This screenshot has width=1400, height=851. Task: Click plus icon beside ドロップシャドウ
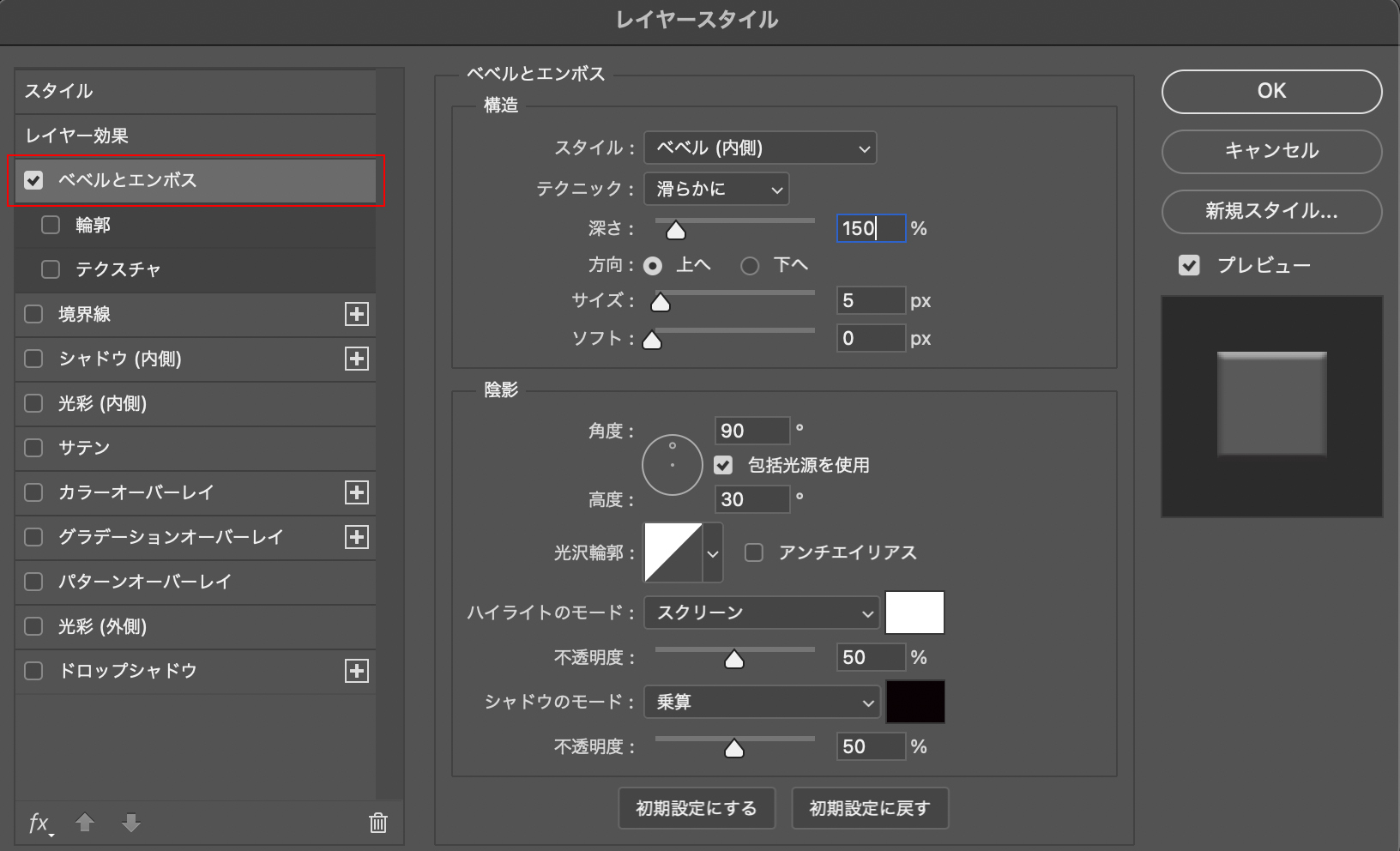click(357, 671)
